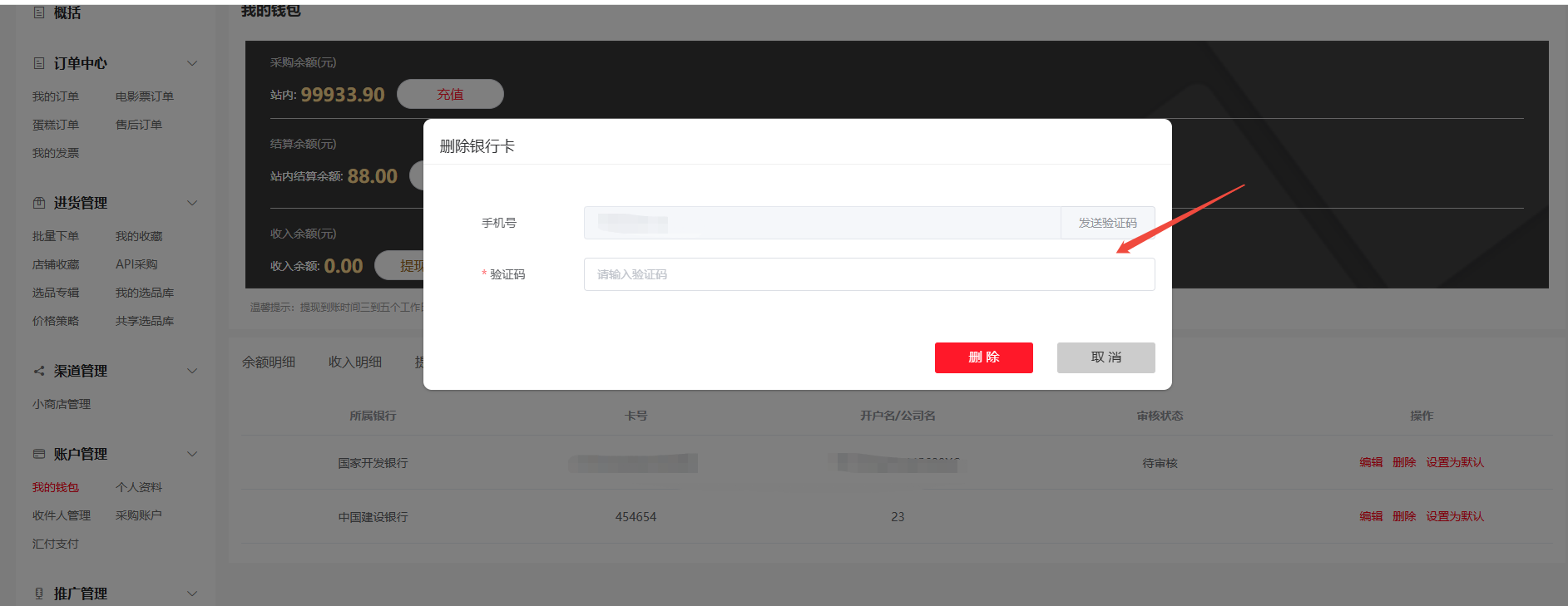Click the 所属银行 column header
Screen dimensions: 1568x606
(373, 416)
